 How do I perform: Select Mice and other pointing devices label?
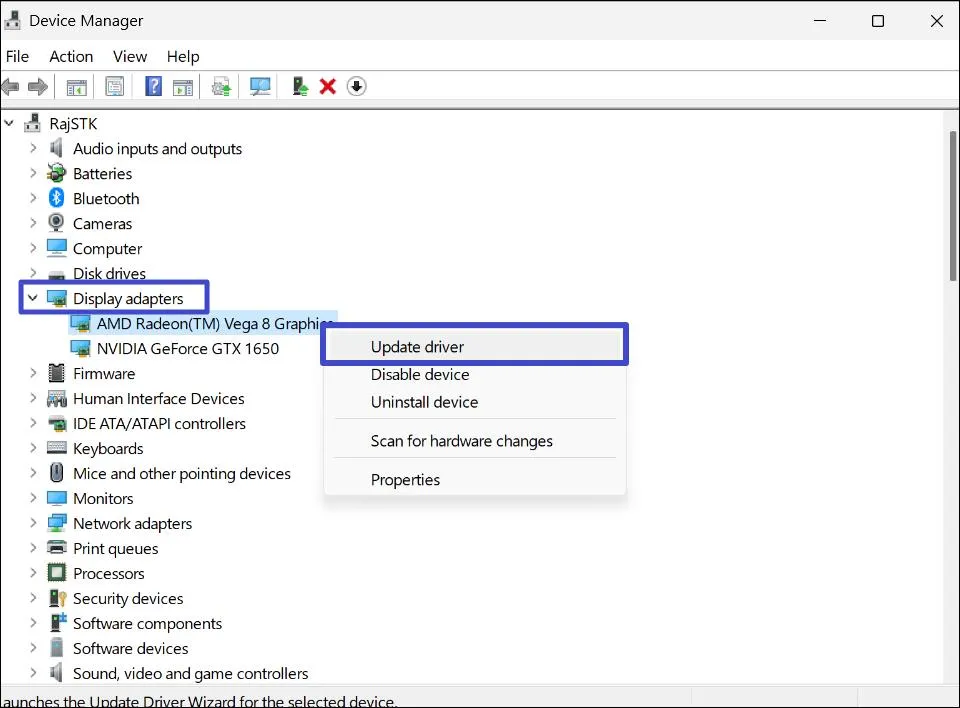point(182,473)
